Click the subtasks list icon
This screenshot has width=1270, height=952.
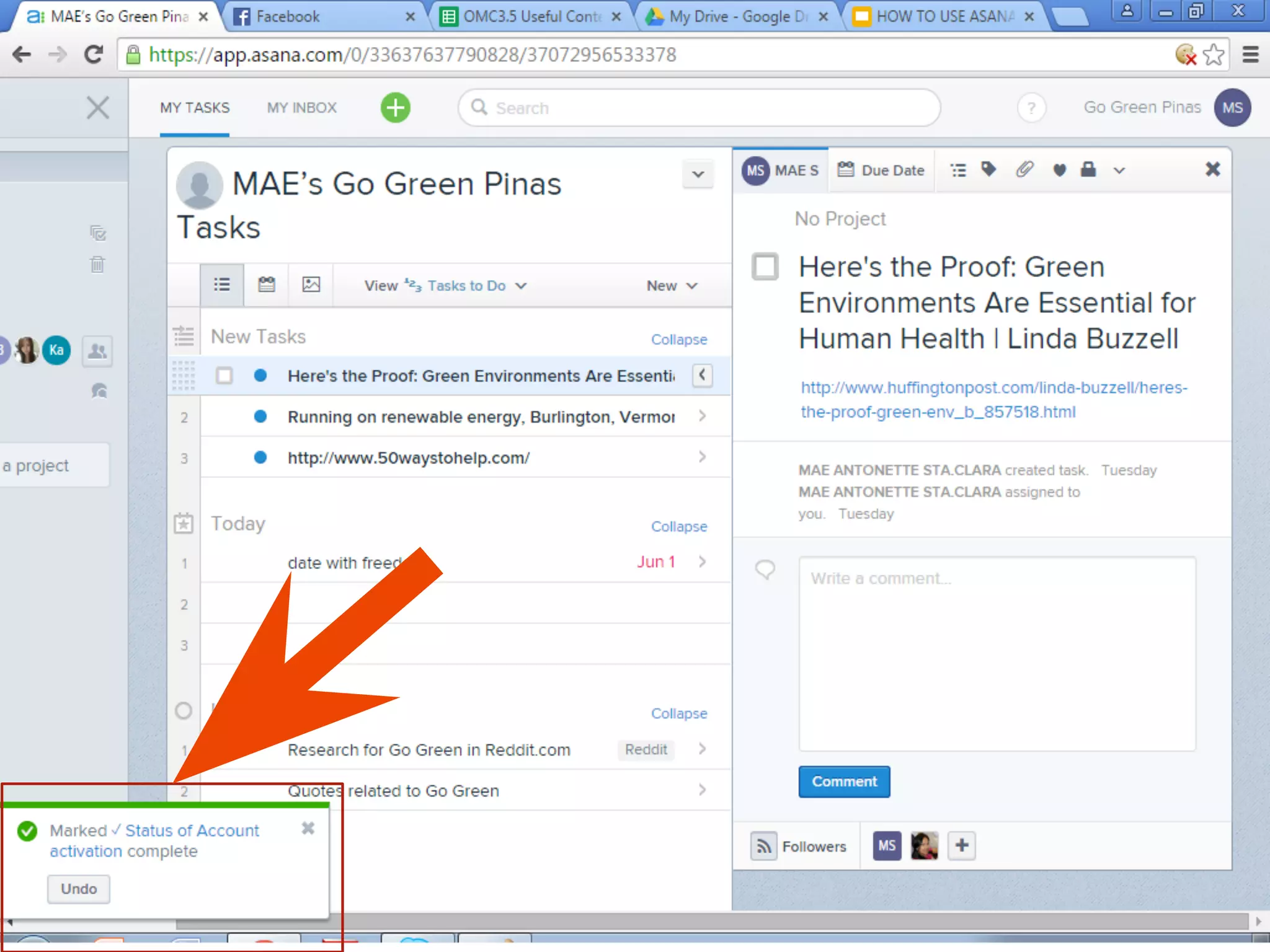958,170
